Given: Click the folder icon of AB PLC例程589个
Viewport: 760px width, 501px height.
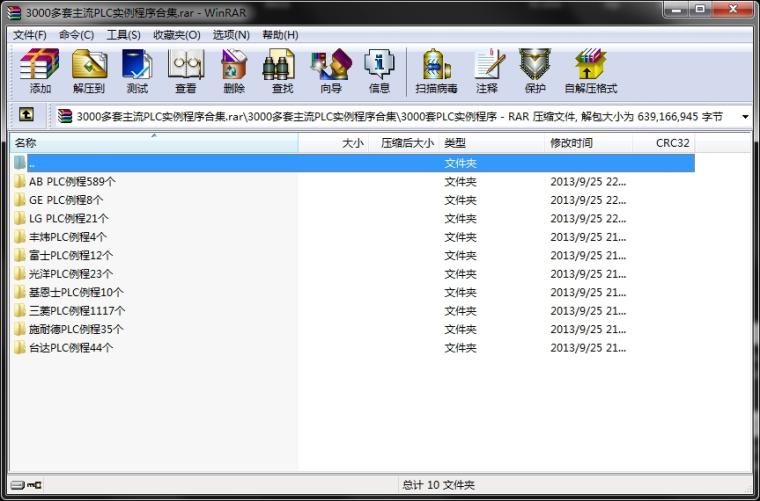Looking at the screenshot, I should pyautogui.click(x=20, y=182).
